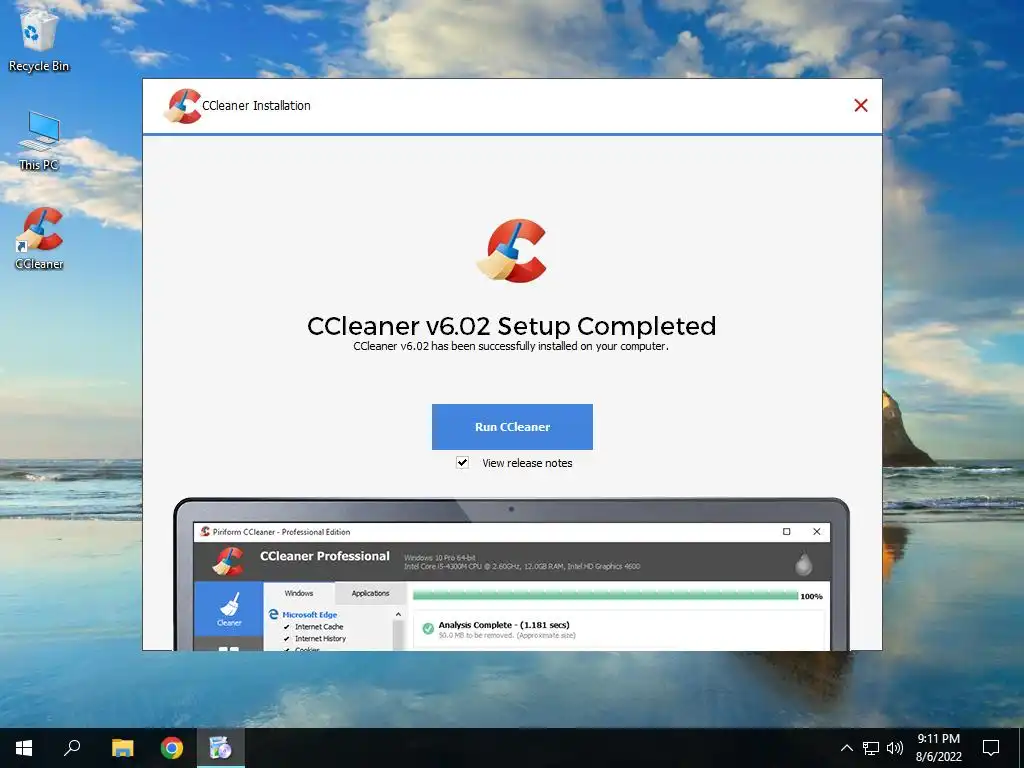Viewport: 1024px width, 768px height.
Task: Select the CCleaner desktop shortcut
Action: (x=39, y=238)
